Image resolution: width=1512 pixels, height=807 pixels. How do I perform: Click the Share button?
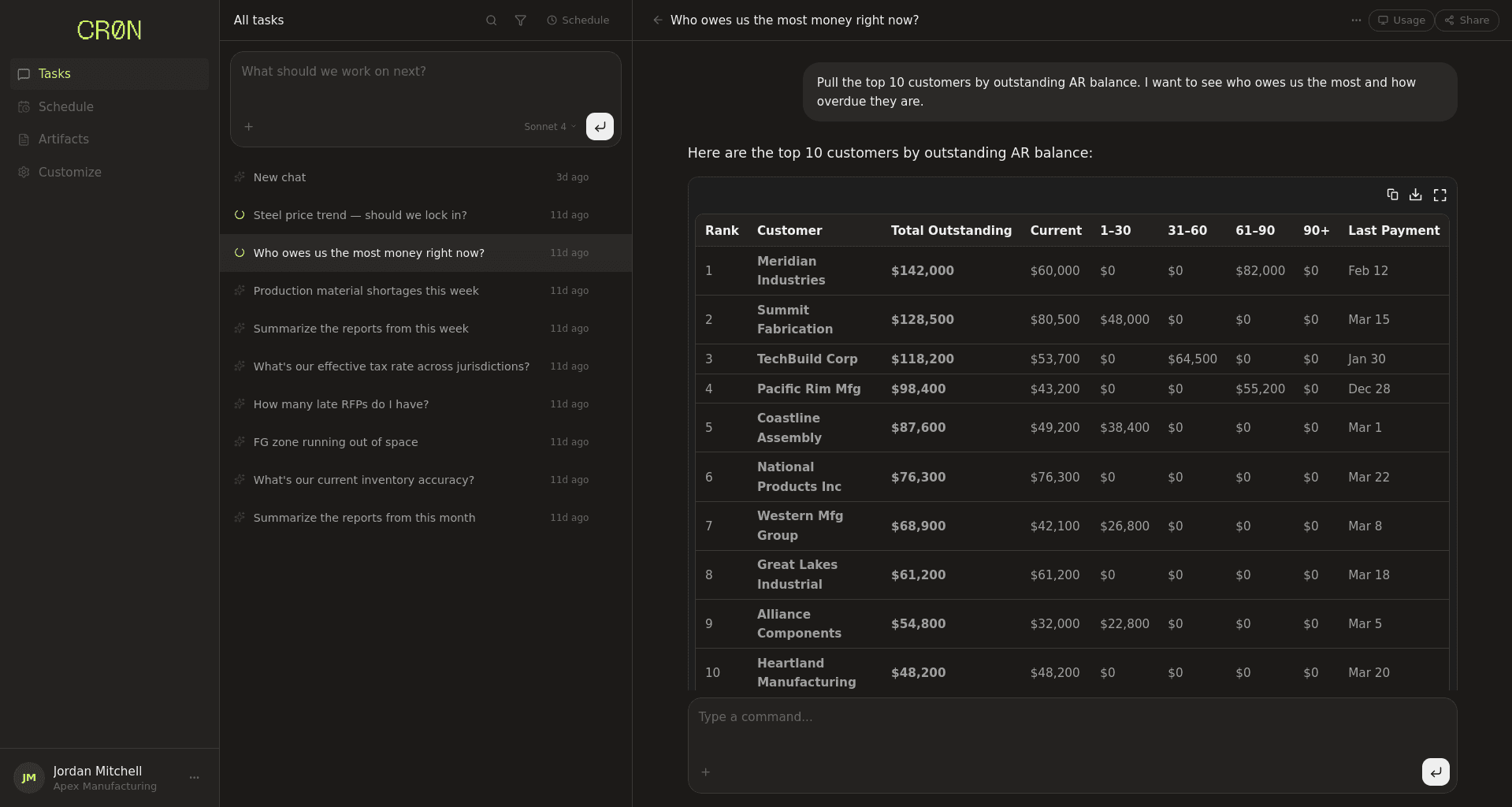[x=1466, y=20]
